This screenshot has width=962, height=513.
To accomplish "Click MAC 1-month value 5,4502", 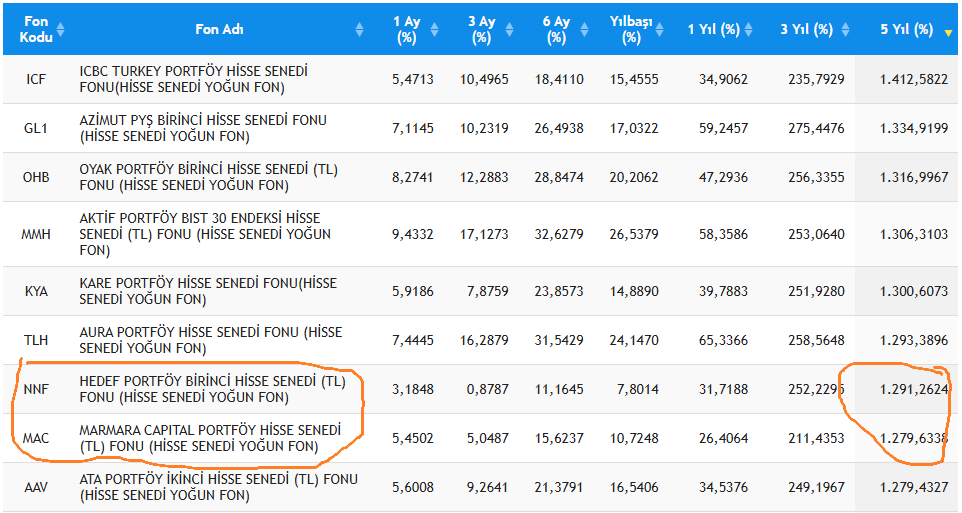I will coord(413,438).
